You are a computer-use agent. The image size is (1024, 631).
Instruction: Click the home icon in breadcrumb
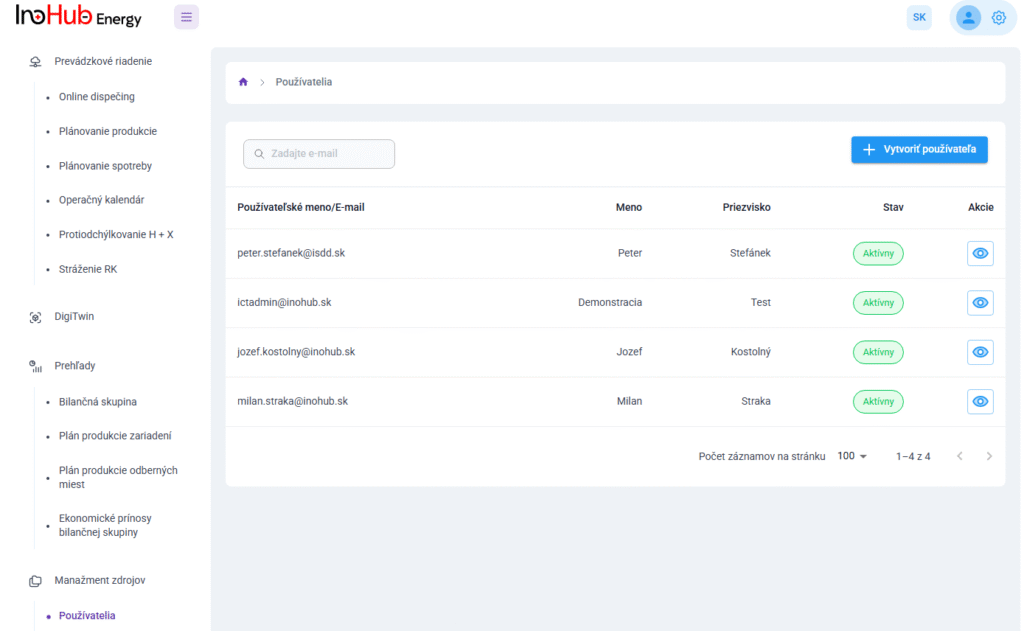(x=243, y=82)
